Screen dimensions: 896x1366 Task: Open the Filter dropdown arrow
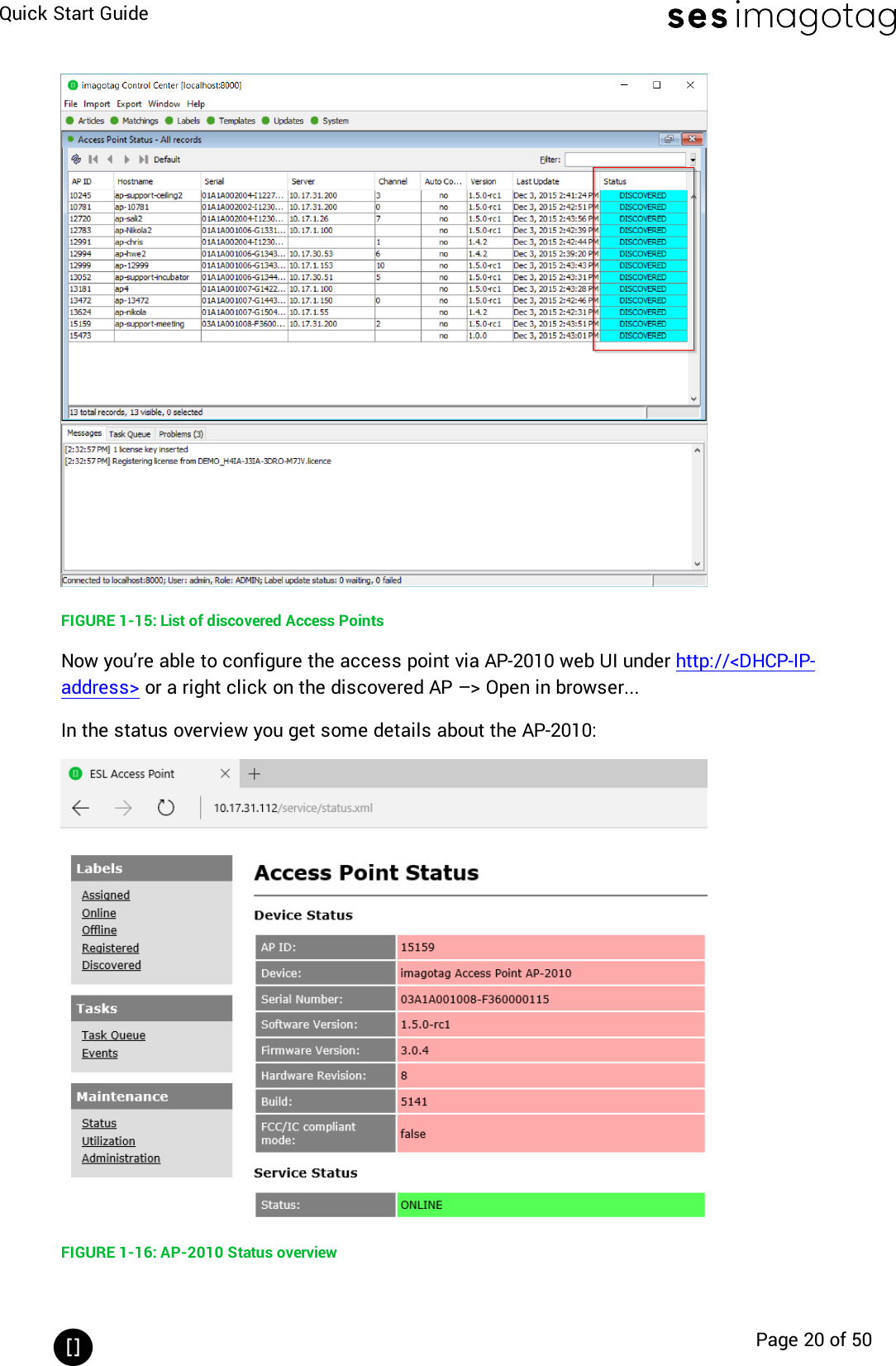[693, 160]
